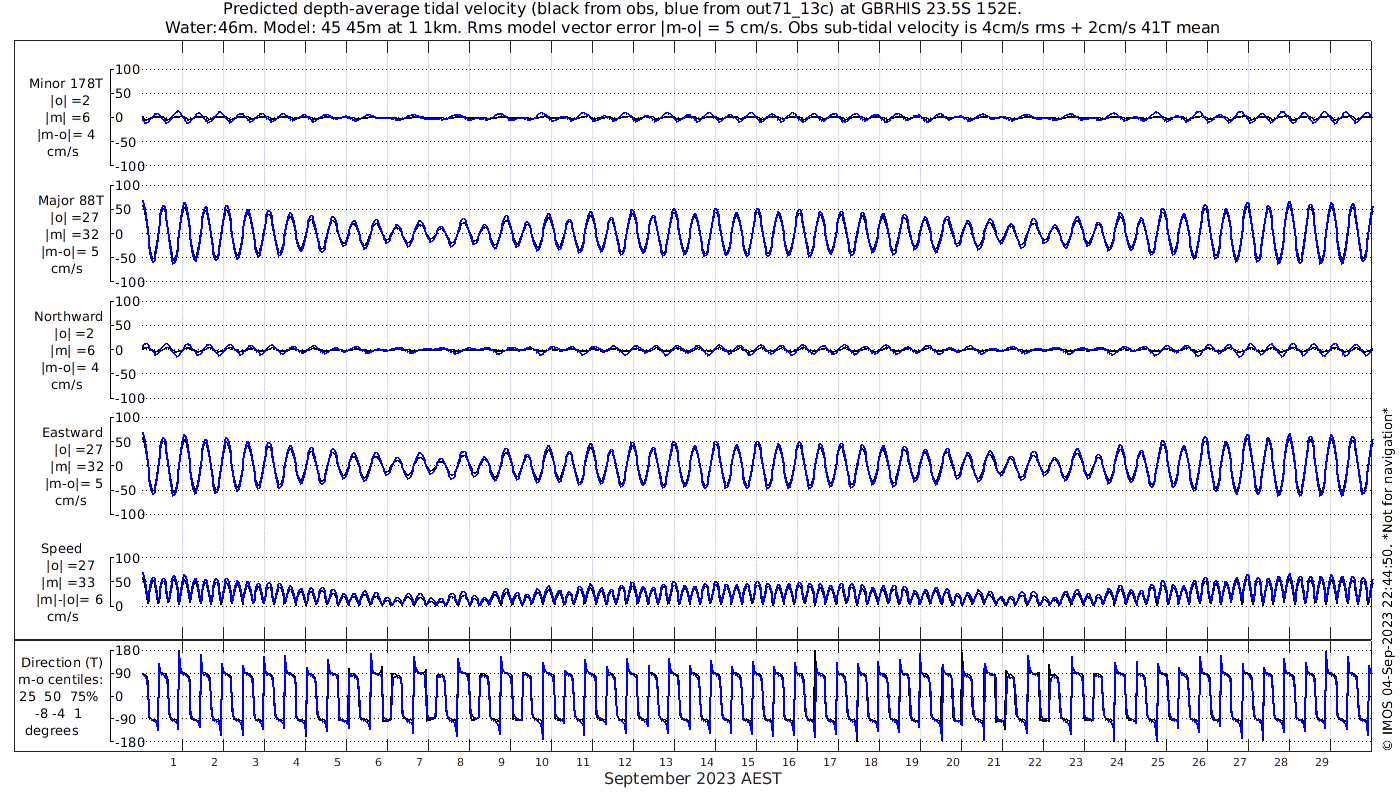Click day 15 on the date axis
This screenshot has height=800, width=1400.
click(x=747, y=762)
